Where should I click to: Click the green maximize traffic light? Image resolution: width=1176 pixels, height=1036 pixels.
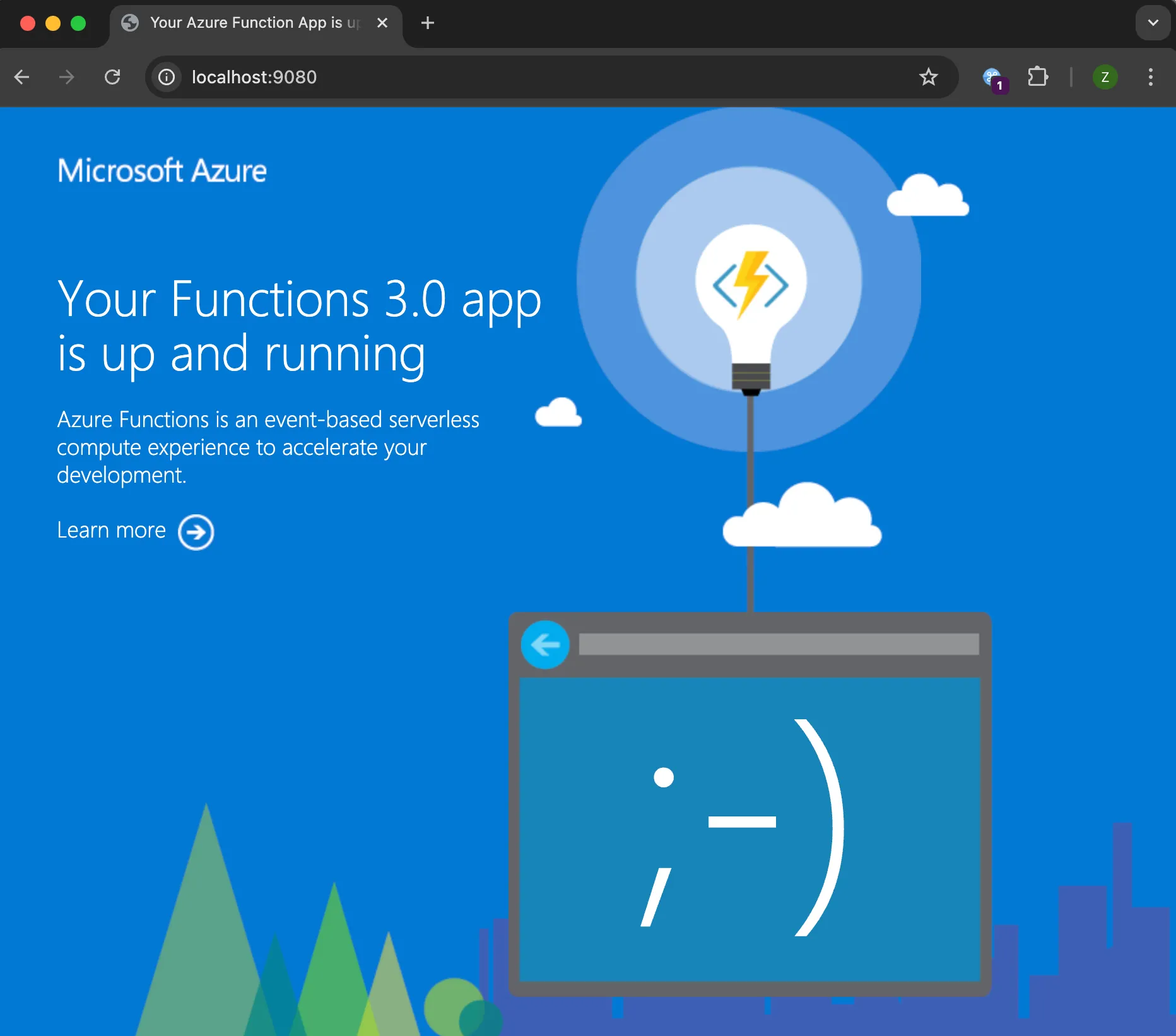tap(79, 23)
